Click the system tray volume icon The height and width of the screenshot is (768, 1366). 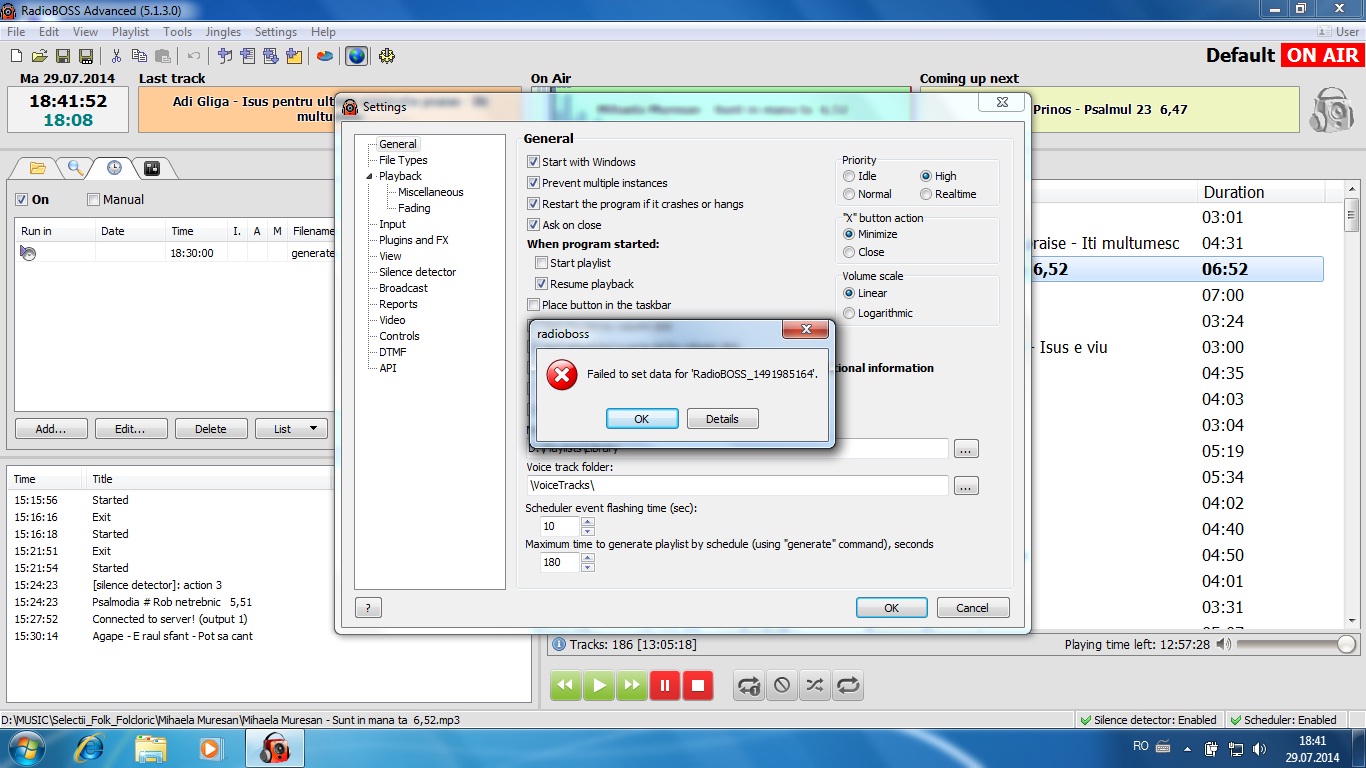1260,748
